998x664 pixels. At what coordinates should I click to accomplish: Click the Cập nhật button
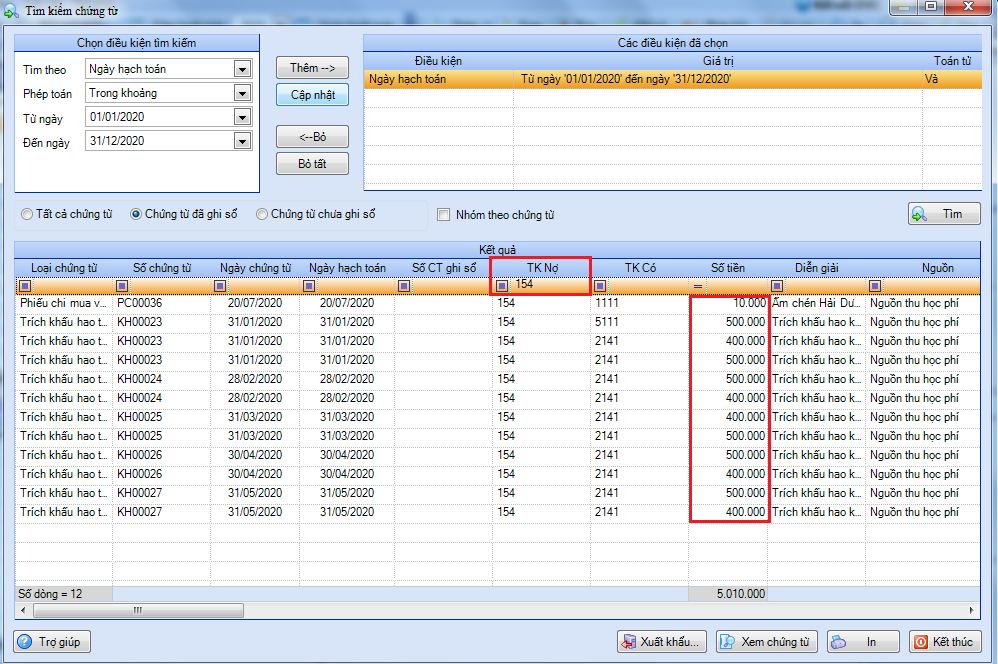click(313, 95)
